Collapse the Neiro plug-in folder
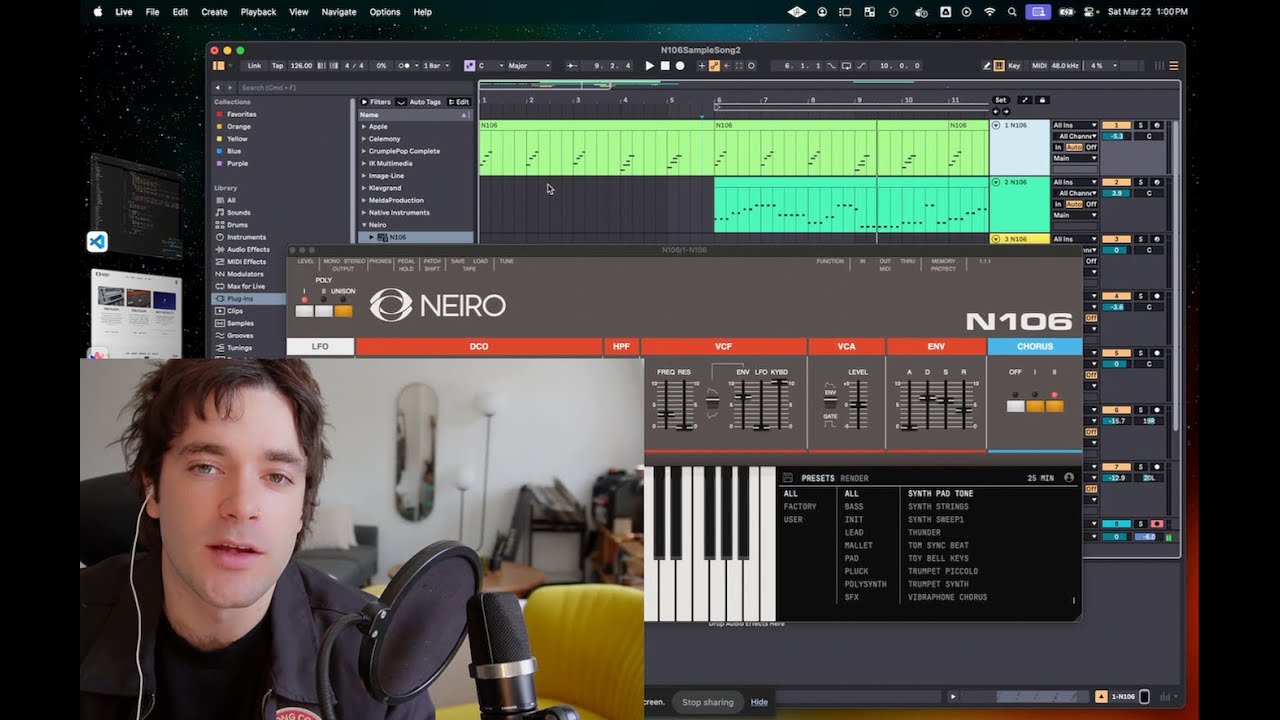This screenshot has width=1280, height=720. (364, 225)
